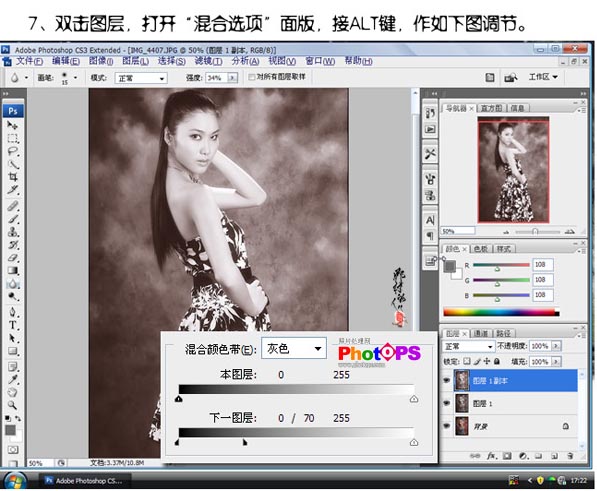Image resolution: width=597 pixels, height=491 pixels.
Task: Add a layer style with fx button
Action: 492,456
